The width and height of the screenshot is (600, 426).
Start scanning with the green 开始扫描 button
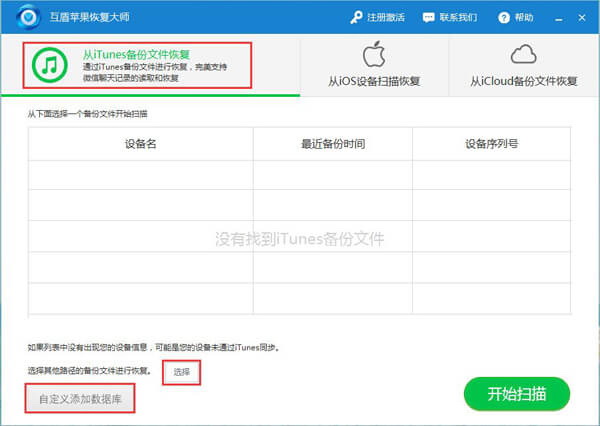(516, 393)
